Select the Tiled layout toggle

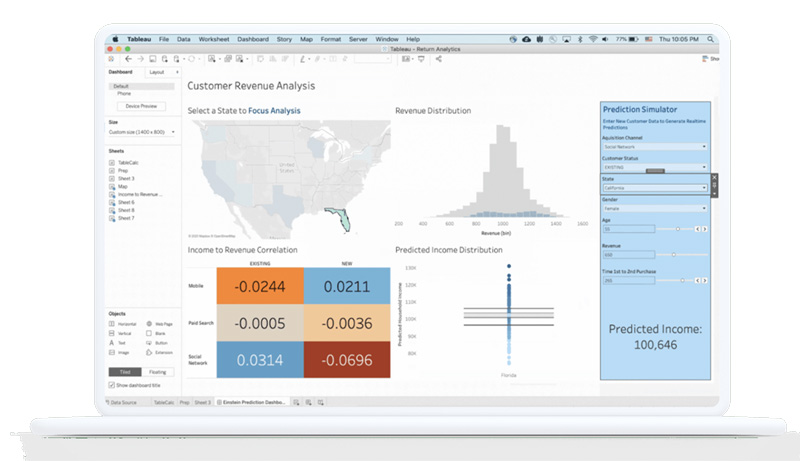[x=125, y=372]
